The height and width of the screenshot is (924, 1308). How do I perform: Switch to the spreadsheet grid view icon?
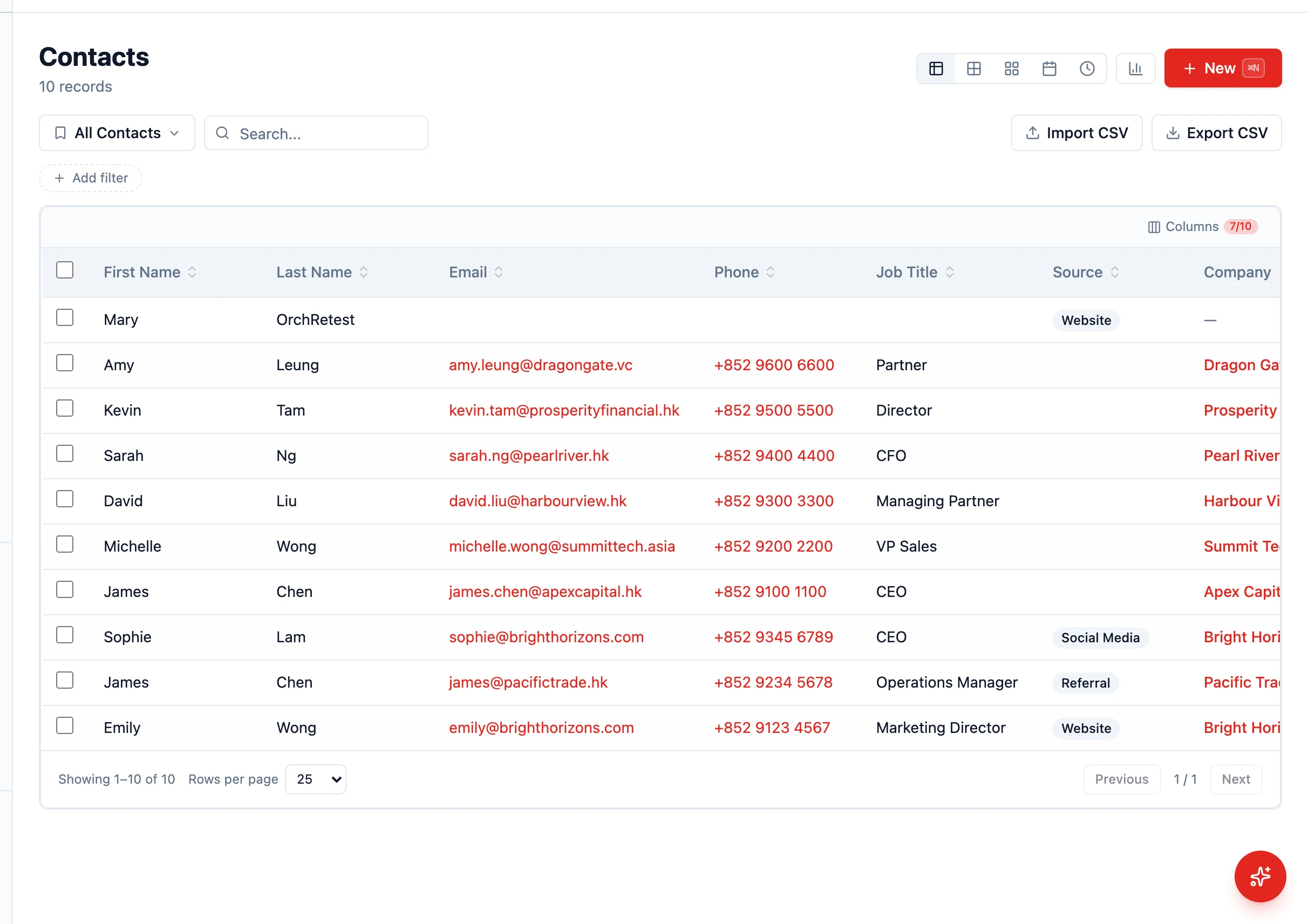pos(973,69)
